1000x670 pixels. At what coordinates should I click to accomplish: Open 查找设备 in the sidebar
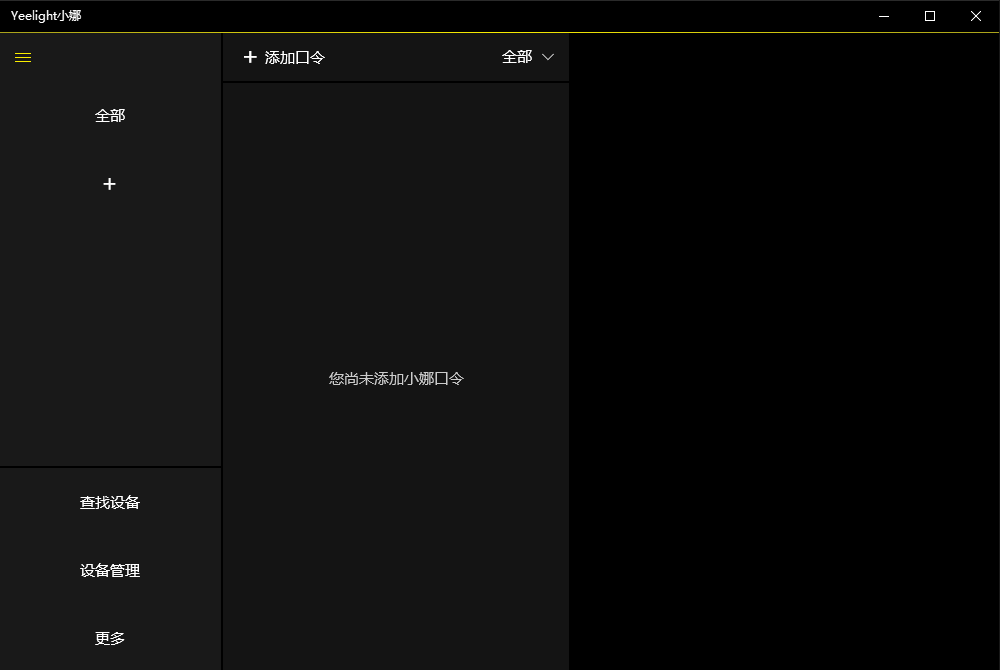click(x=110, y=502)
